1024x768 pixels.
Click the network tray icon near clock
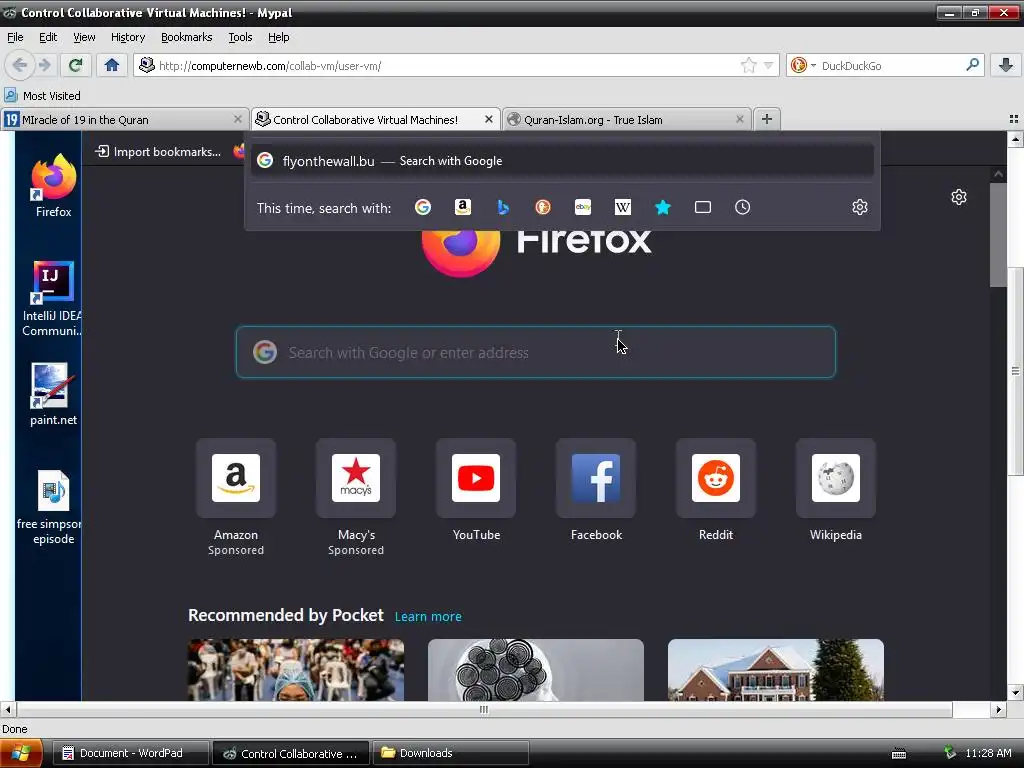click(x=950, y=753)
